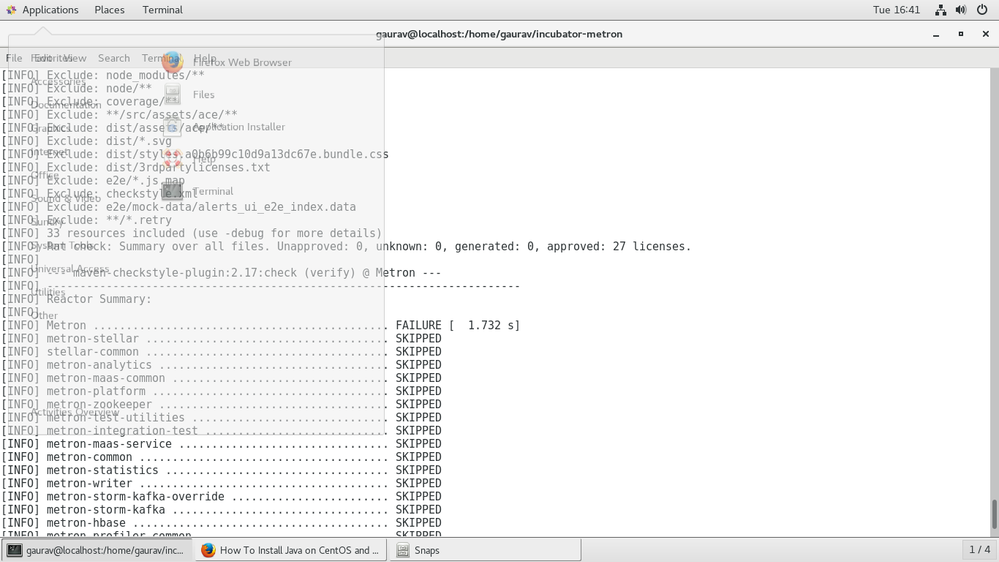Minimize the terminal window
Viewport: 999px width, 562px height.
(936, 34)
